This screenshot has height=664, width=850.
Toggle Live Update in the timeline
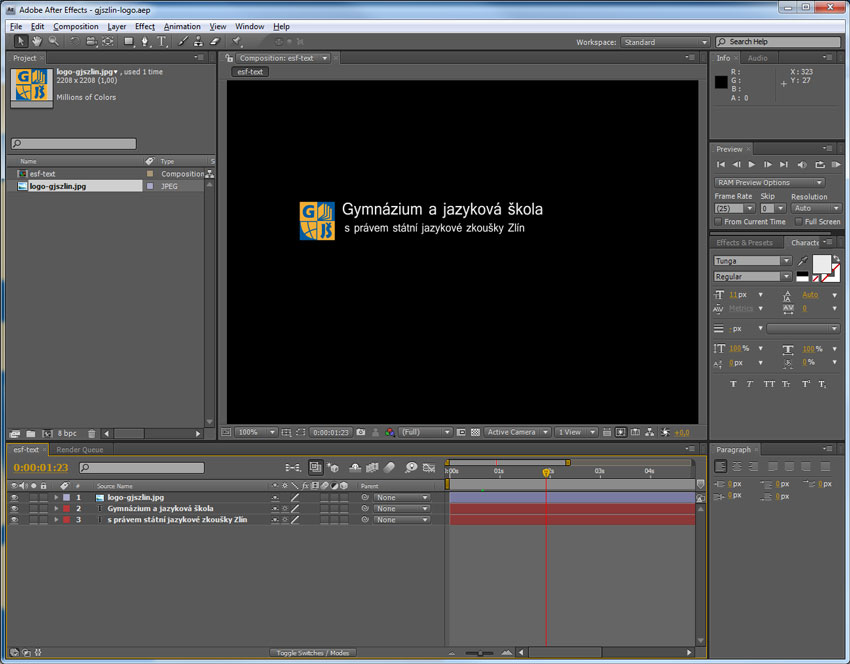tap(315, 467)
